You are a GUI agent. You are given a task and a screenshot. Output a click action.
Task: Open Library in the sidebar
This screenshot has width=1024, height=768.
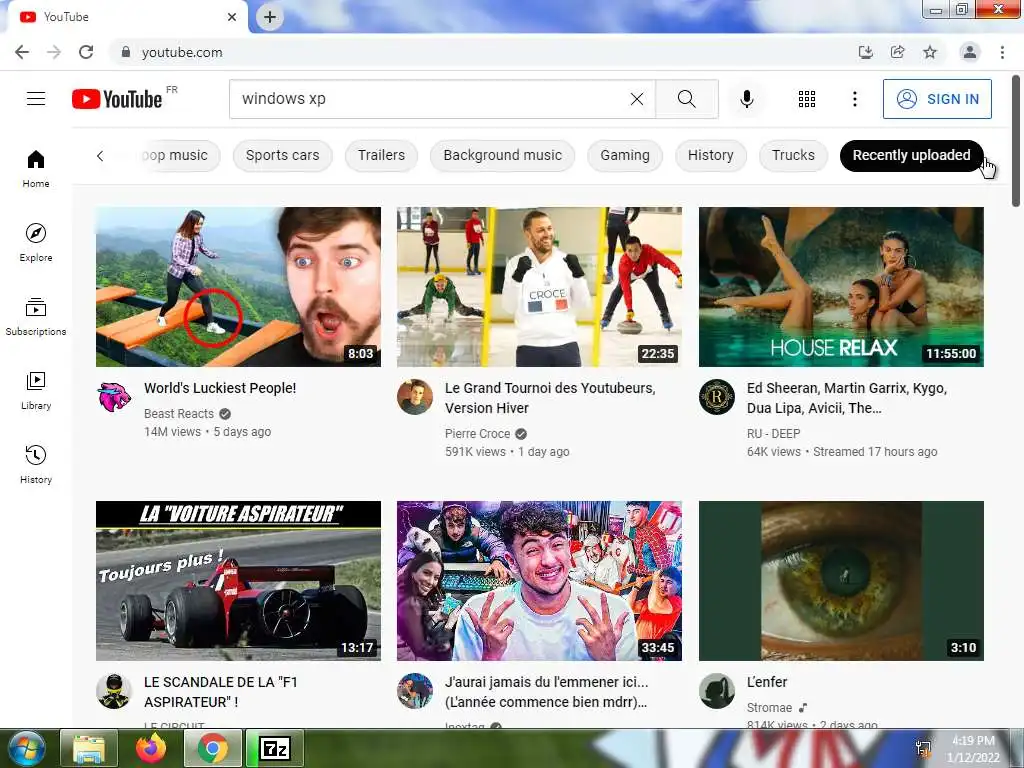click(x=36, y=391)
